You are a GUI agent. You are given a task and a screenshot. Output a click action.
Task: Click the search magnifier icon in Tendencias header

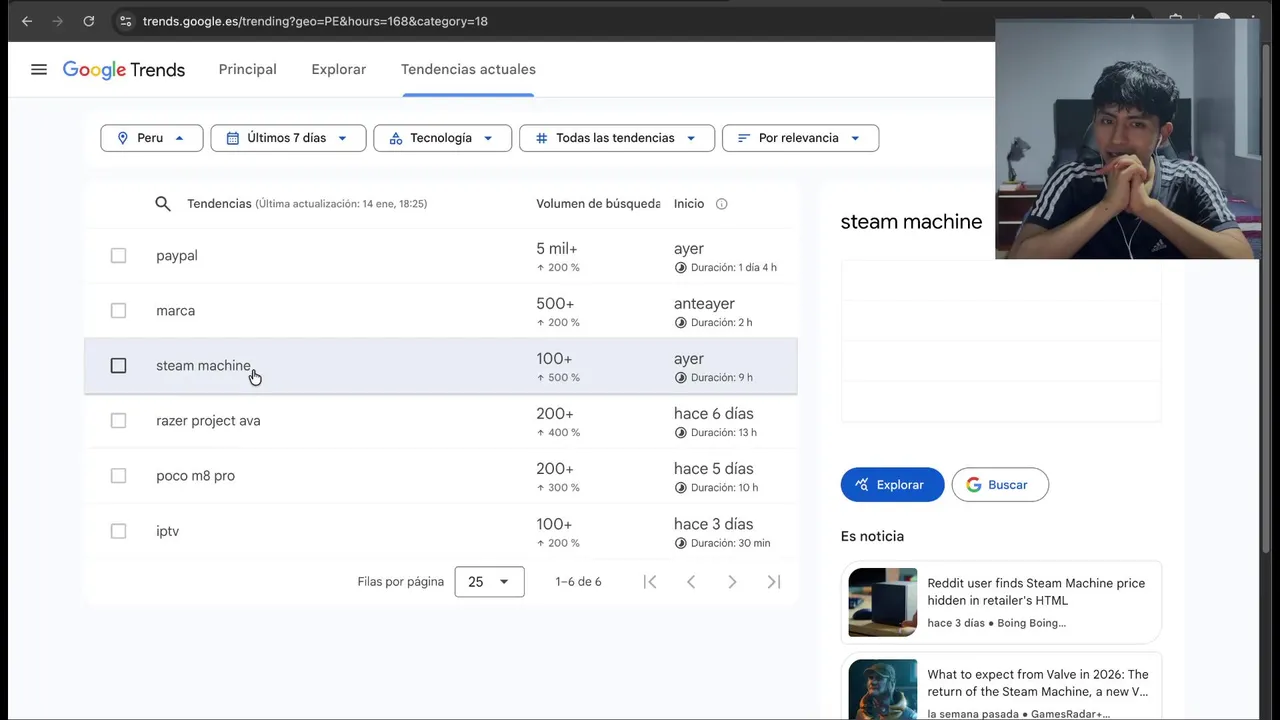pos(163,204)
